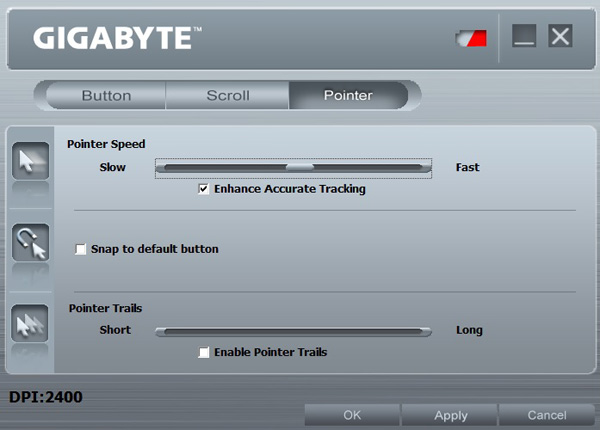Click the GIGABYTE logo

[117, 38]
